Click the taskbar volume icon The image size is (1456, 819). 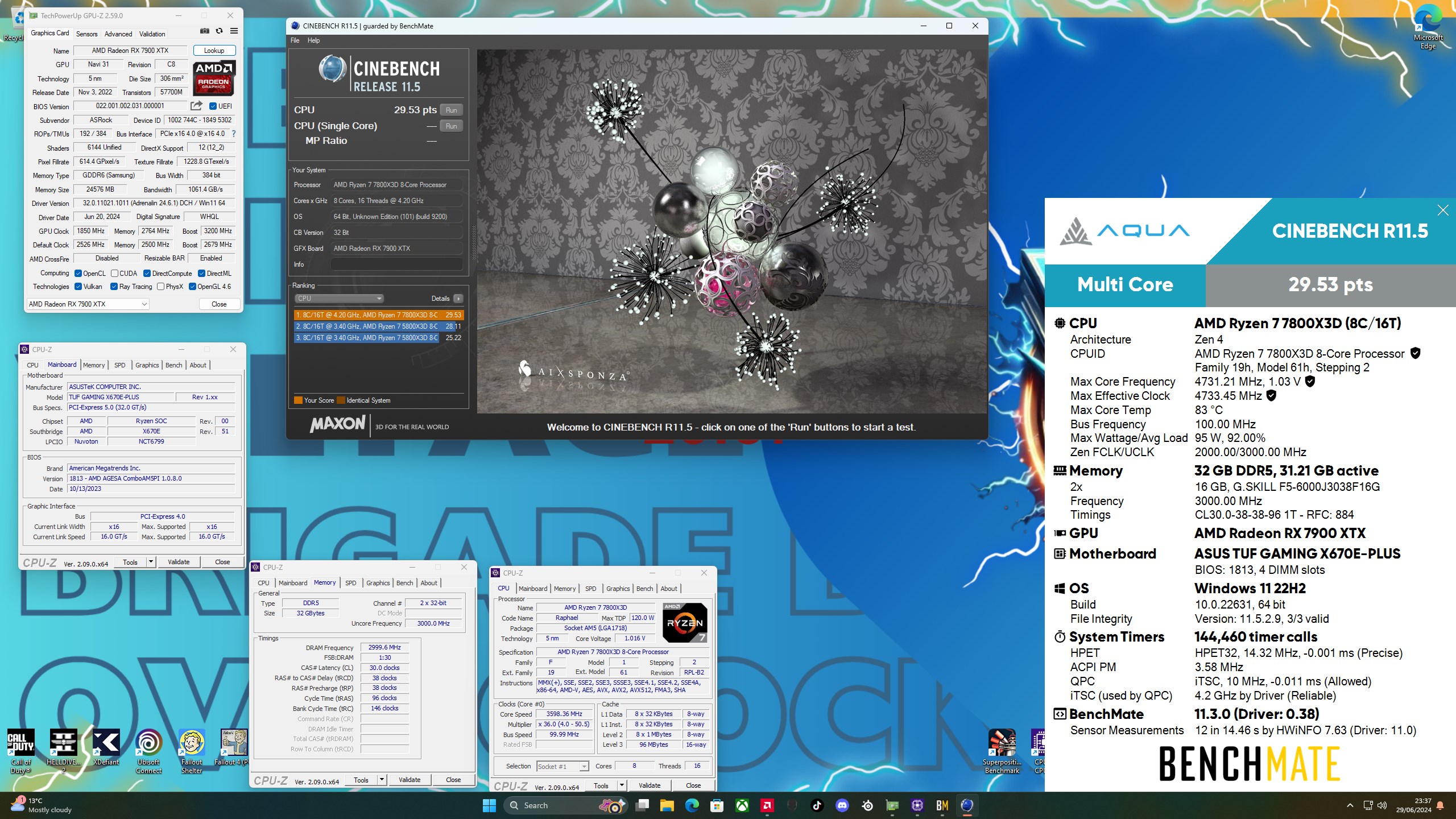(x=1383, y=805)
